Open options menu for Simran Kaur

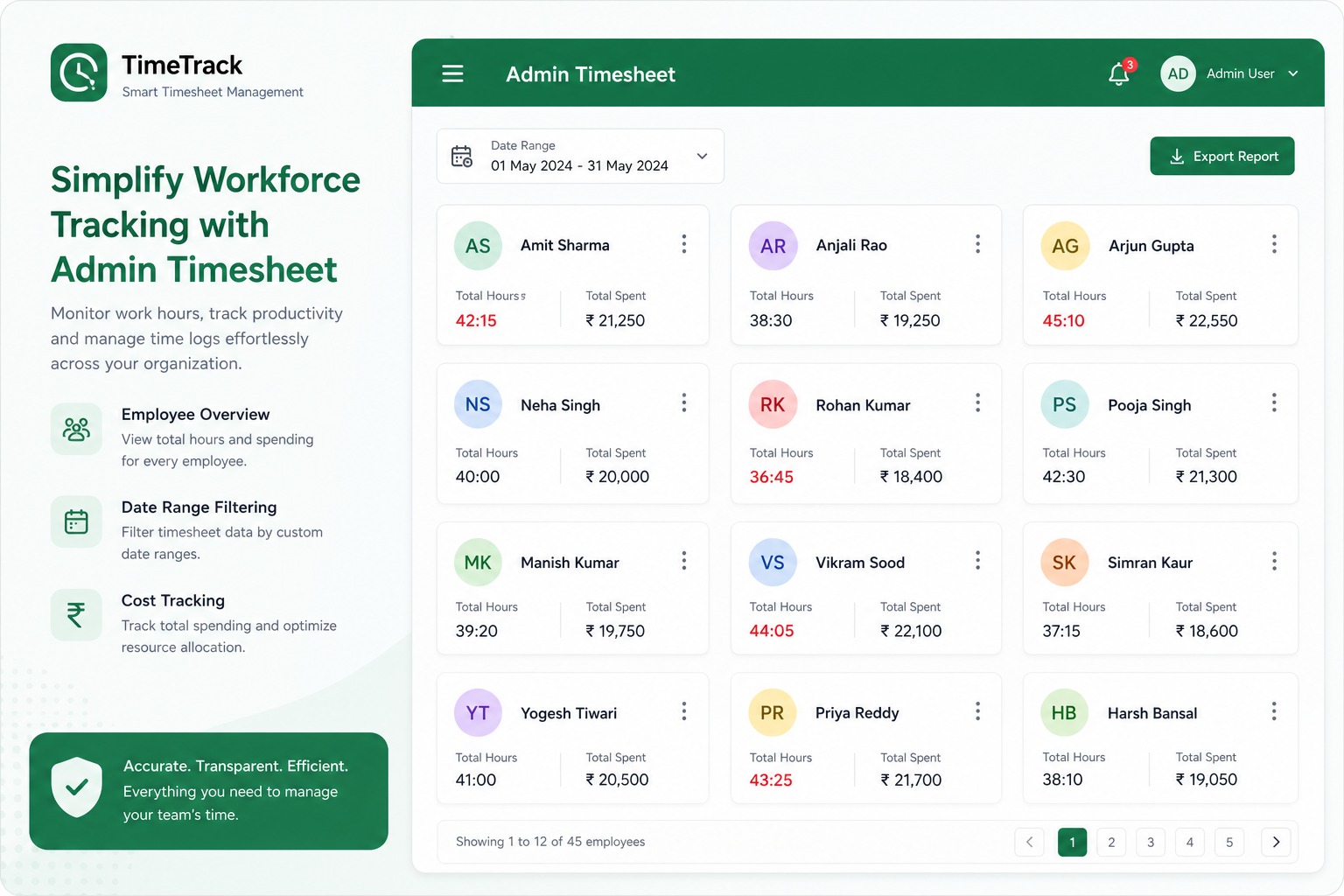pyautogui.click(x=1274, y=561)
